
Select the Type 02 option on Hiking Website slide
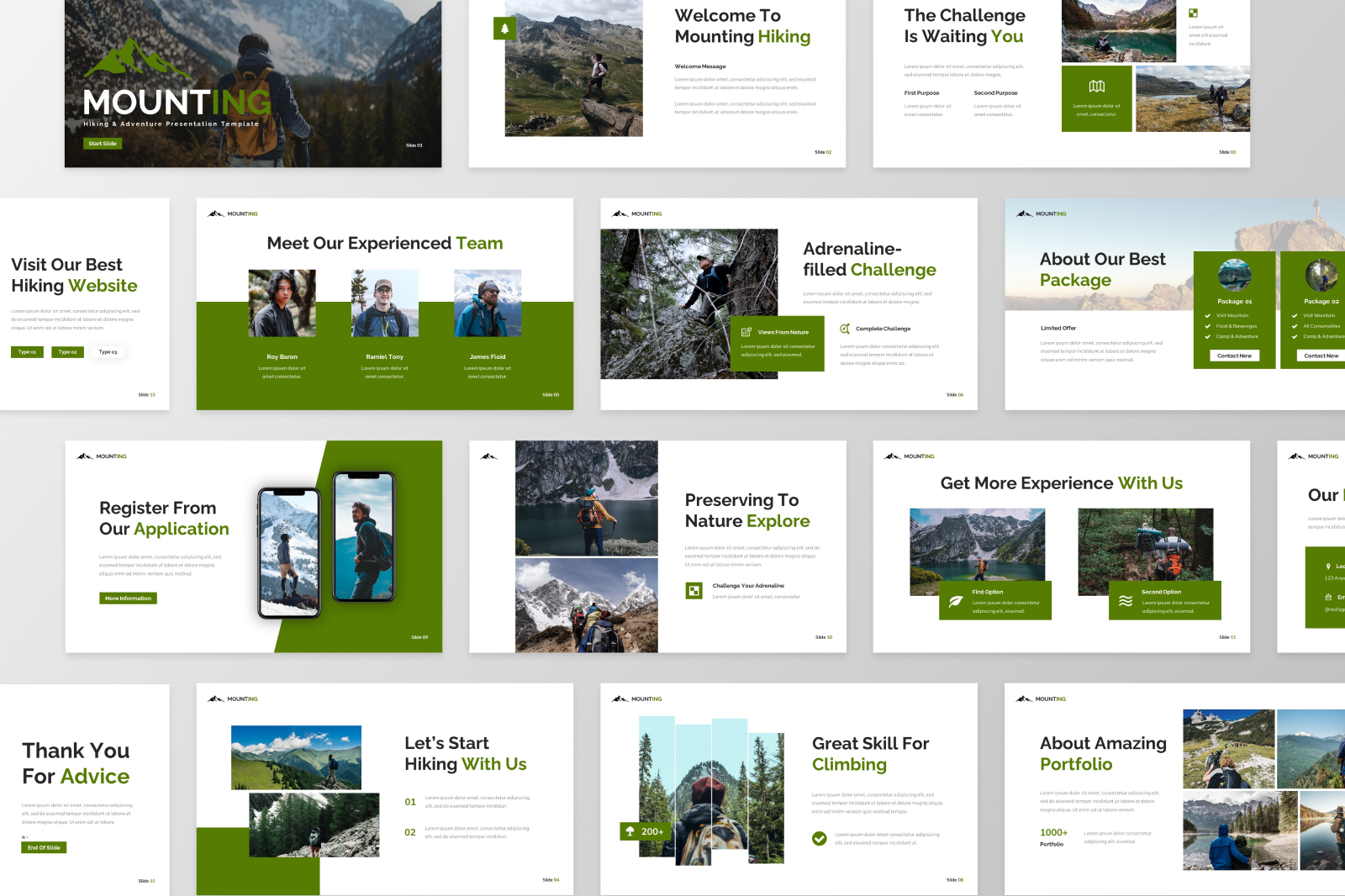coord(67,351)
